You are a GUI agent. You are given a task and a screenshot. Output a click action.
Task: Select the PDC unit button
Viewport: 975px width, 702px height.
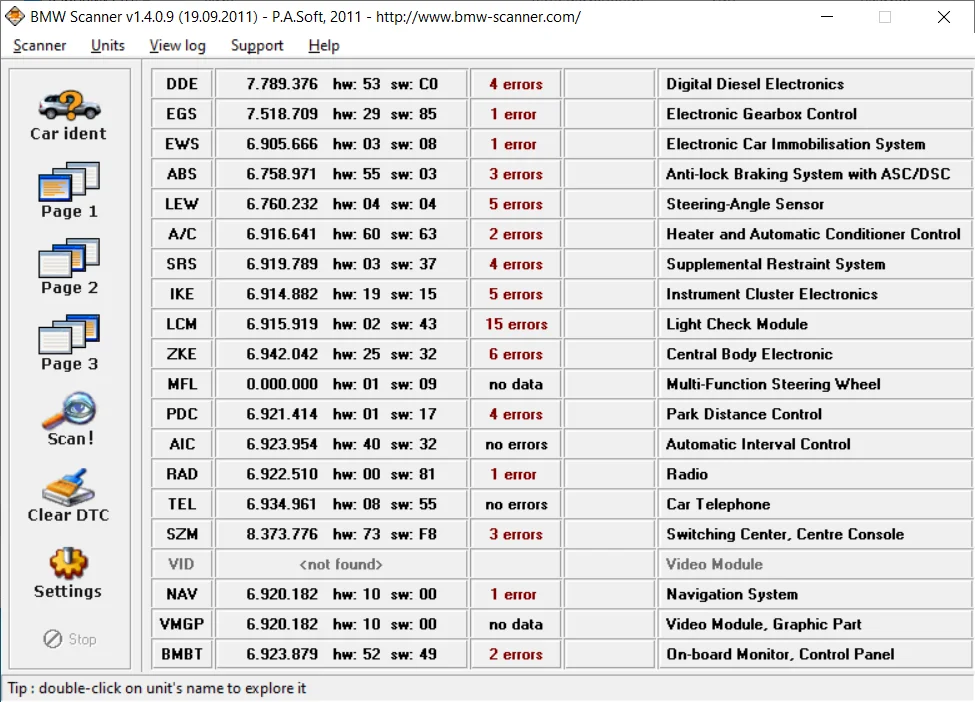pos(182,414)
